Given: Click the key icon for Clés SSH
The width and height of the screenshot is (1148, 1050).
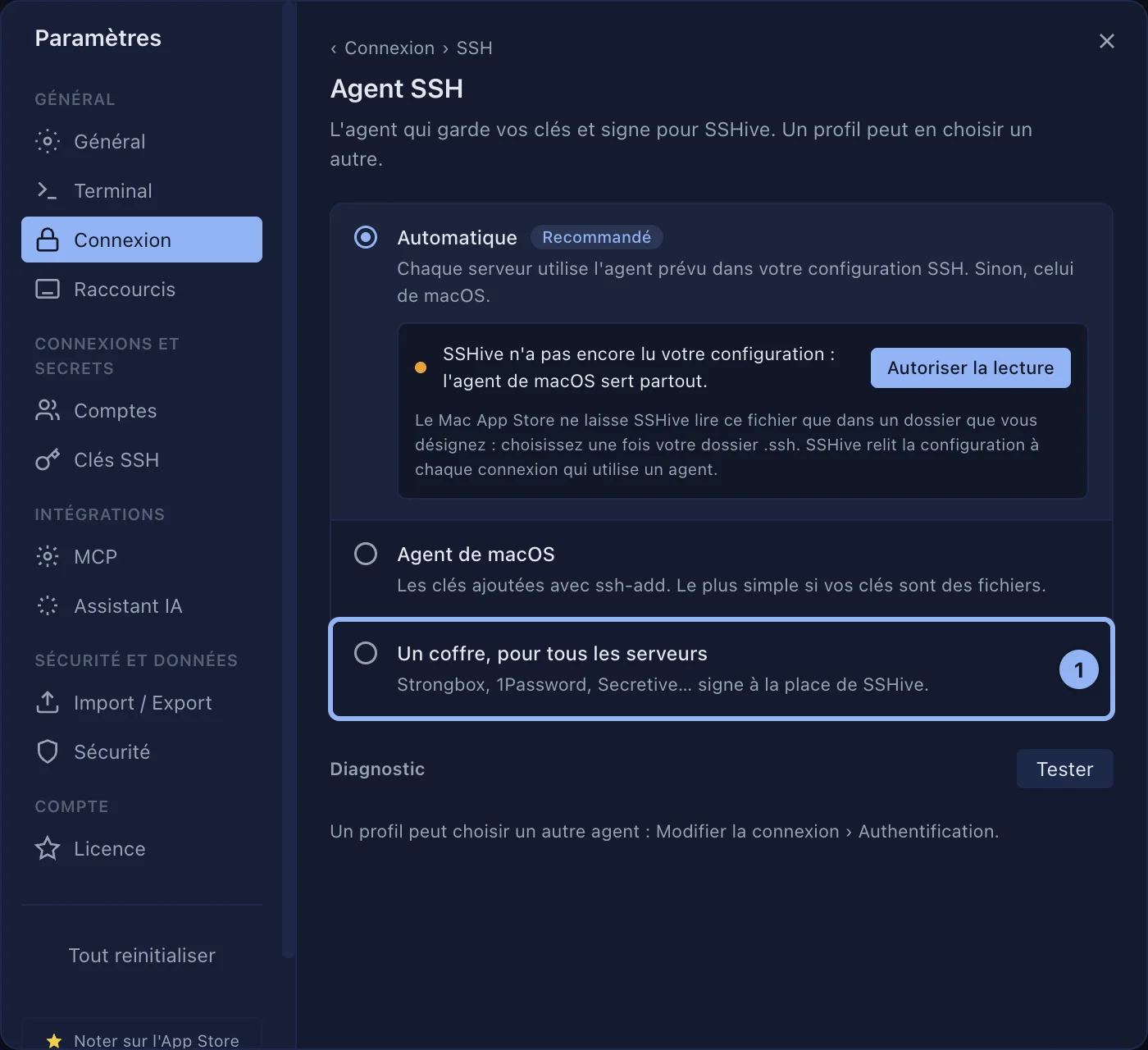Looking at the screenshot, I should point(48,459).
